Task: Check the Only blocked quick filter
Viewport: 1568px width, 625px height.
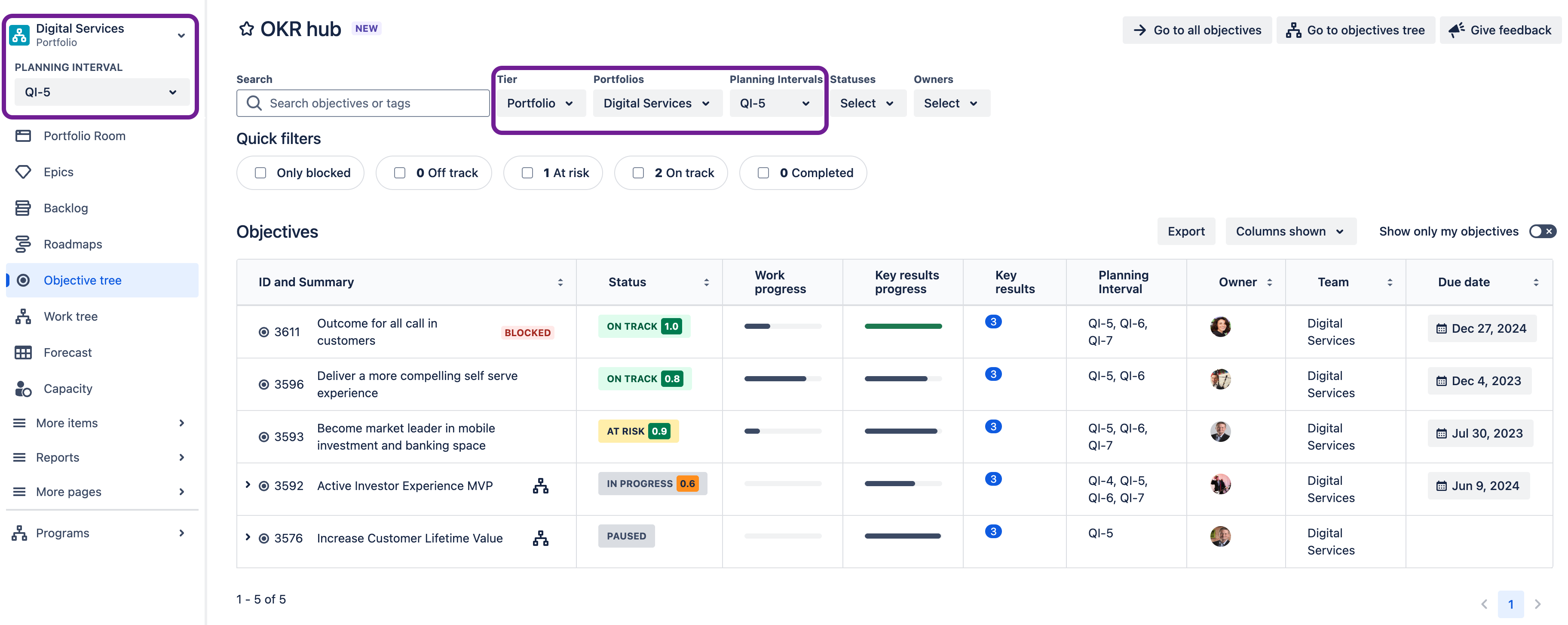Action: tap(260, 173)
